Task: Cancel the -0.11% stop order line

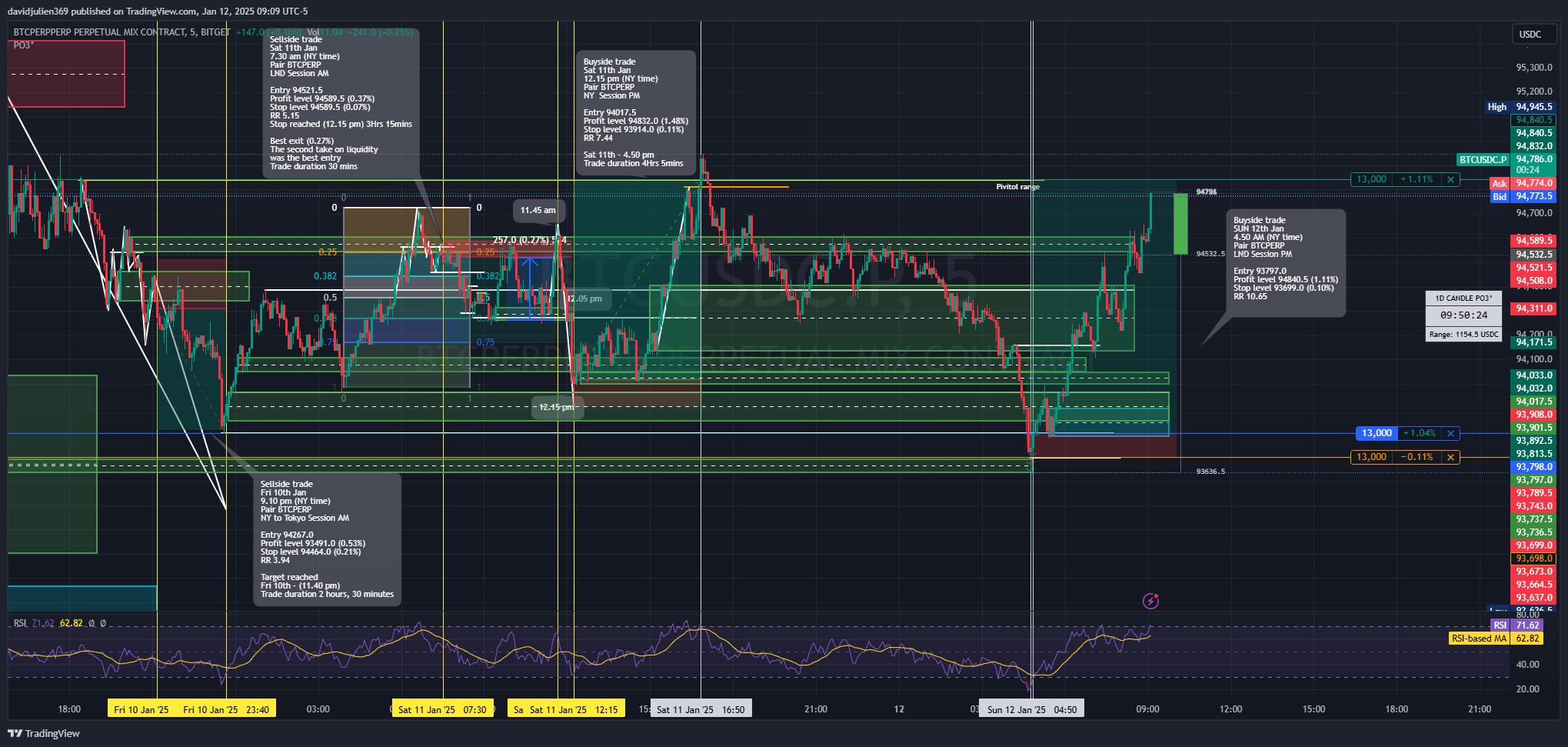Action: click(1450, 457)
